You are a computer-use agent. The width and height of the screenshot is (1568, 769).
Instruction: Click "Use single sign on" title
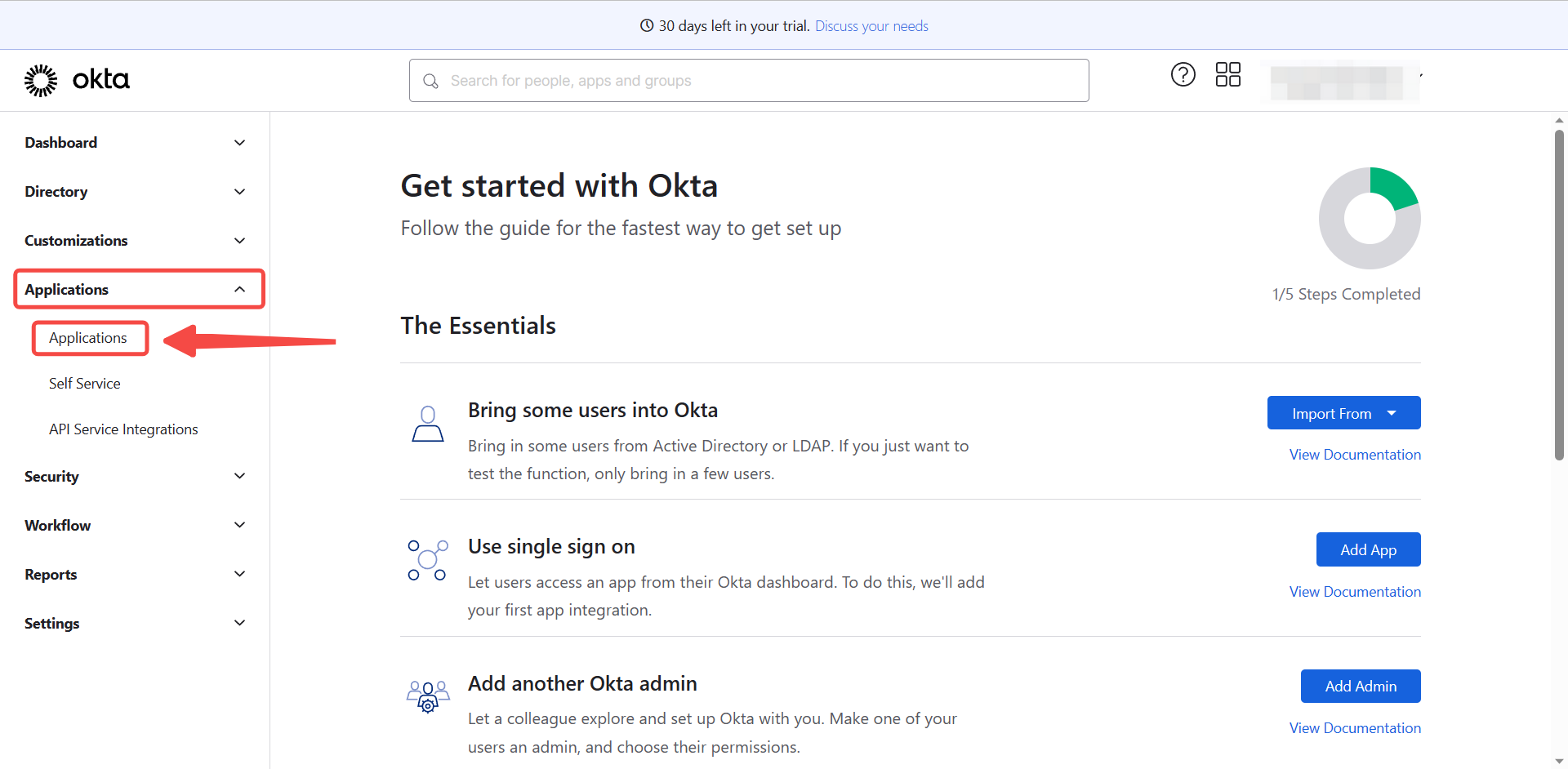click(551, 547)
